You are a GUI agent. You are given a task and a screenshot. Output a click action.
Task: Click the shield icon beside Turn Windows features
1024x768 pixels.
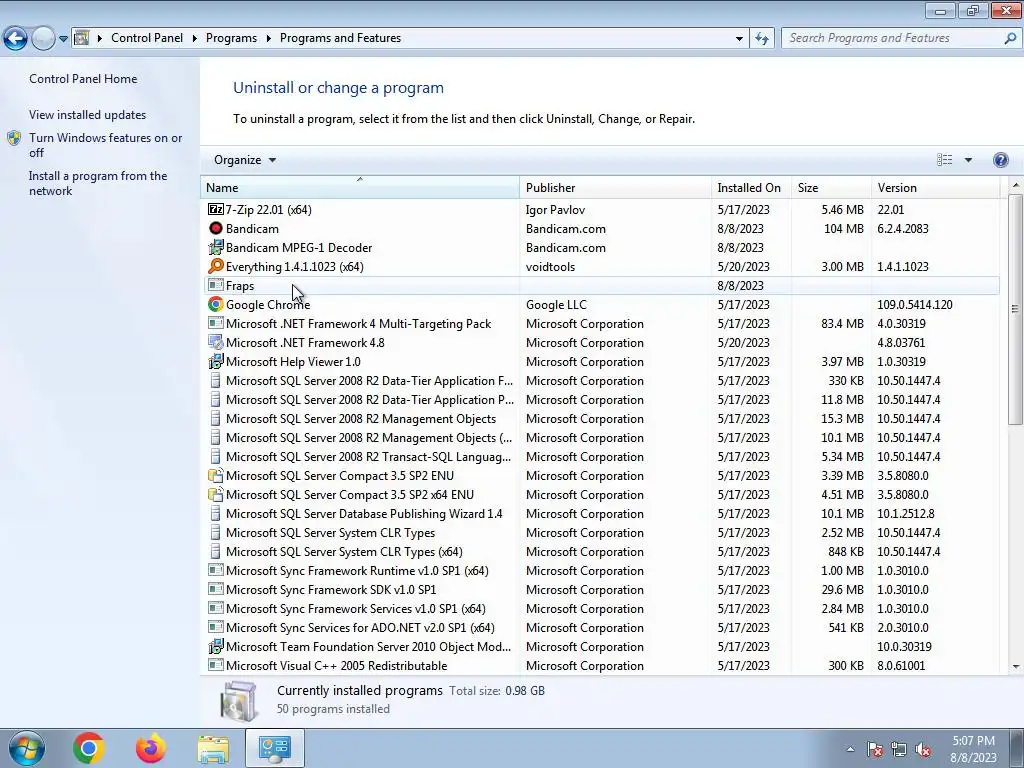(x=14, y=138)
